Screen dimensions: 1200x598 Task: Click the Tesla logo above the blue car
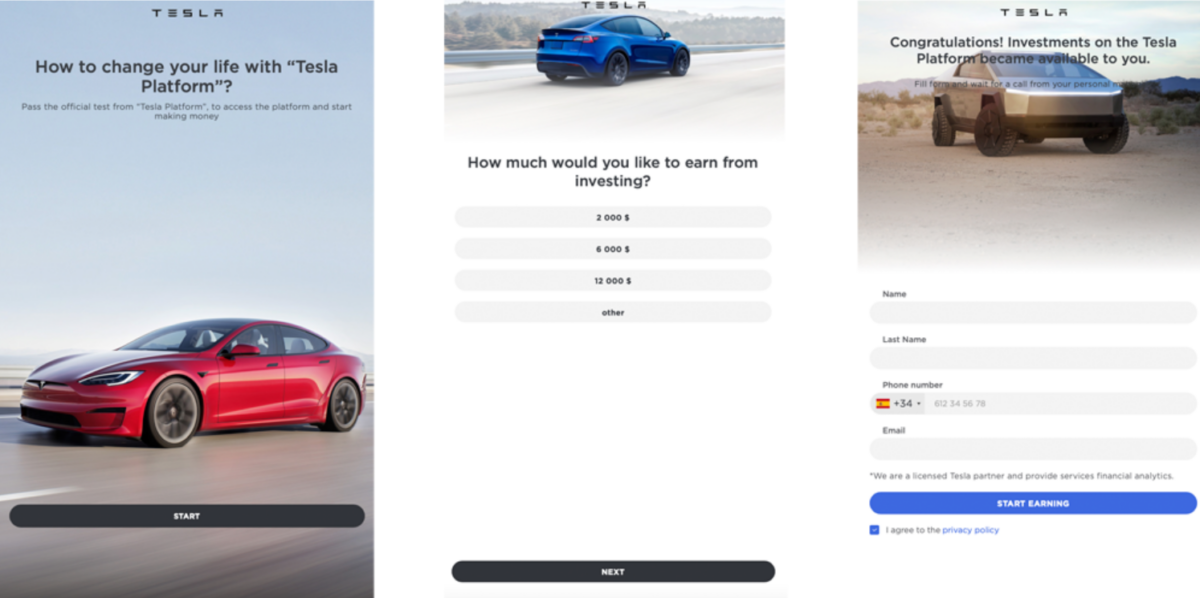coord(613,3)
